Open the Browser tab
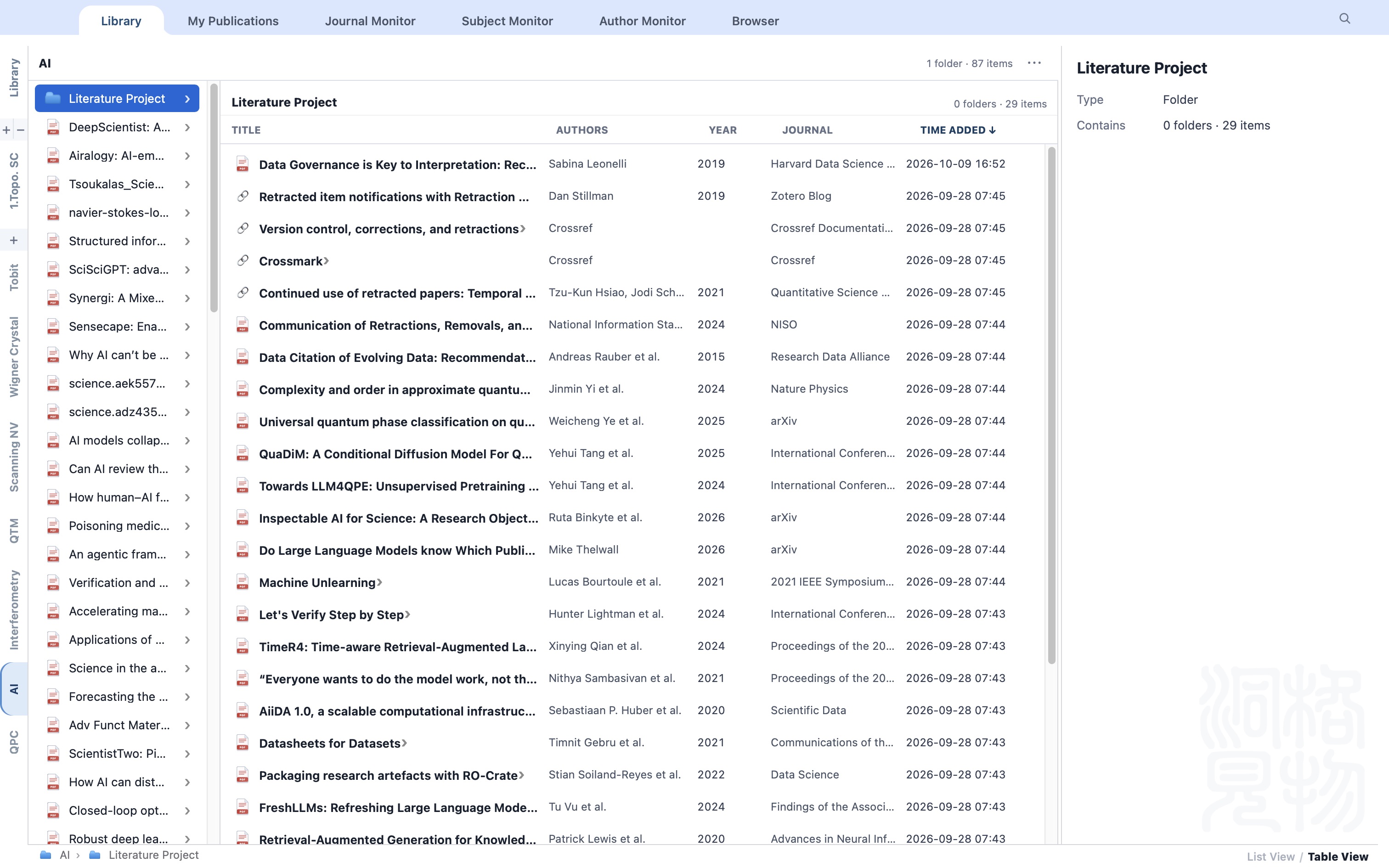 tap(755, 21)
